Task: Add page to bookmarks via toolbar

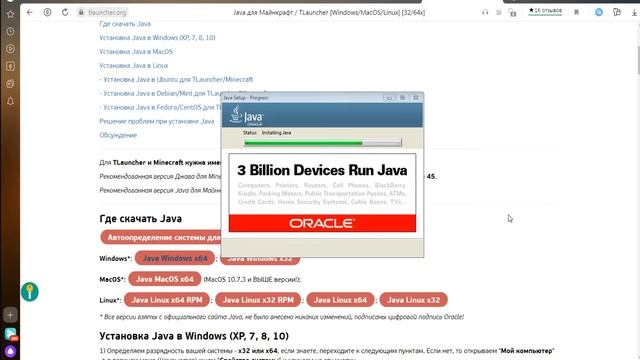Action: (576, 12)
